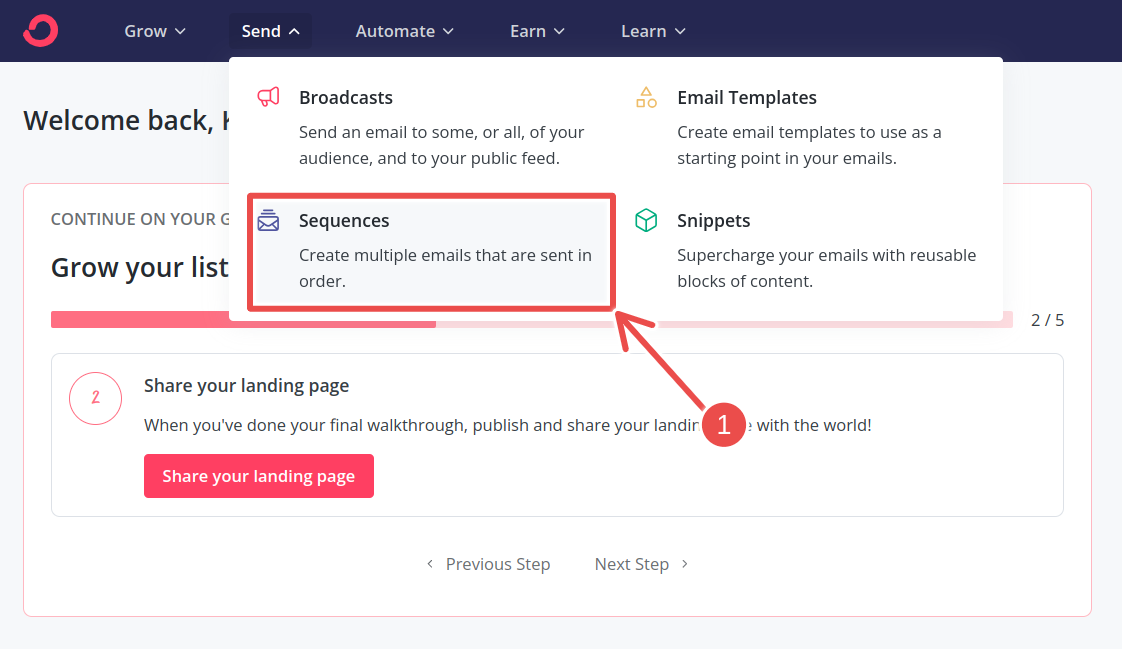Click the circular app logo in the navbar
The height and width of the screenshot is (649, 1122).
[40, 30]
